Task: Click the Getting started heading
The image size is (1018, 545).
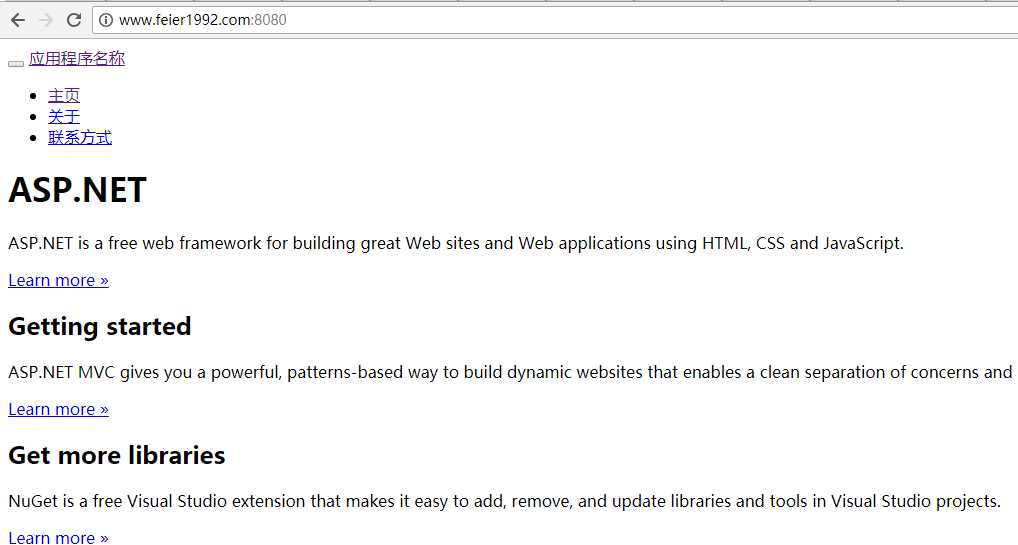Action: click(x=100, y=327)
